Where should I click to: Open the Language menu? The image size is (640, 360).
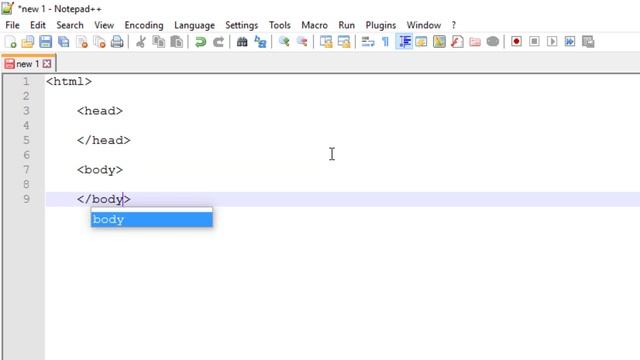click(x=194, y=25)
